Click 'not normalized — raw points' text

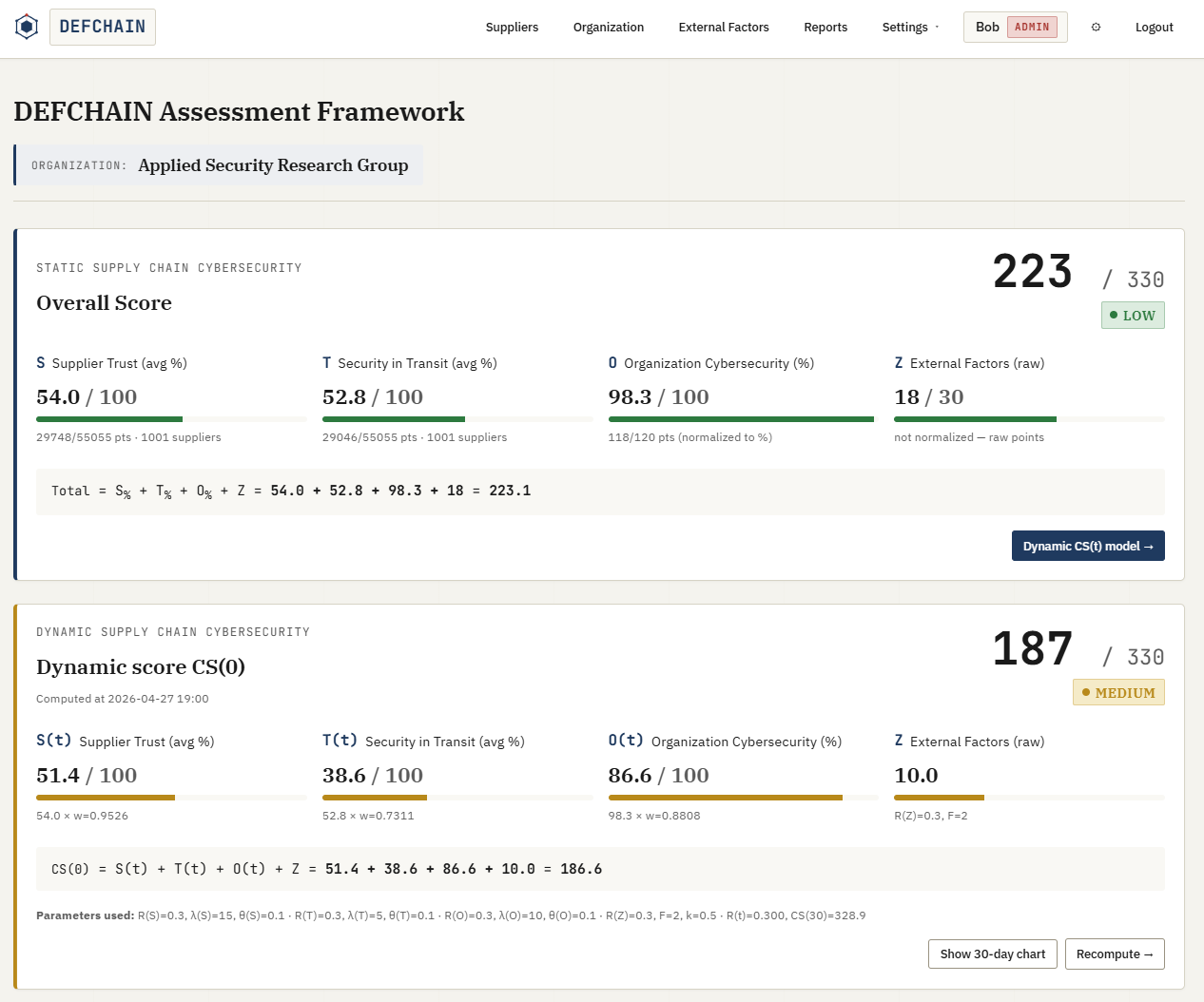pos(969,437)
